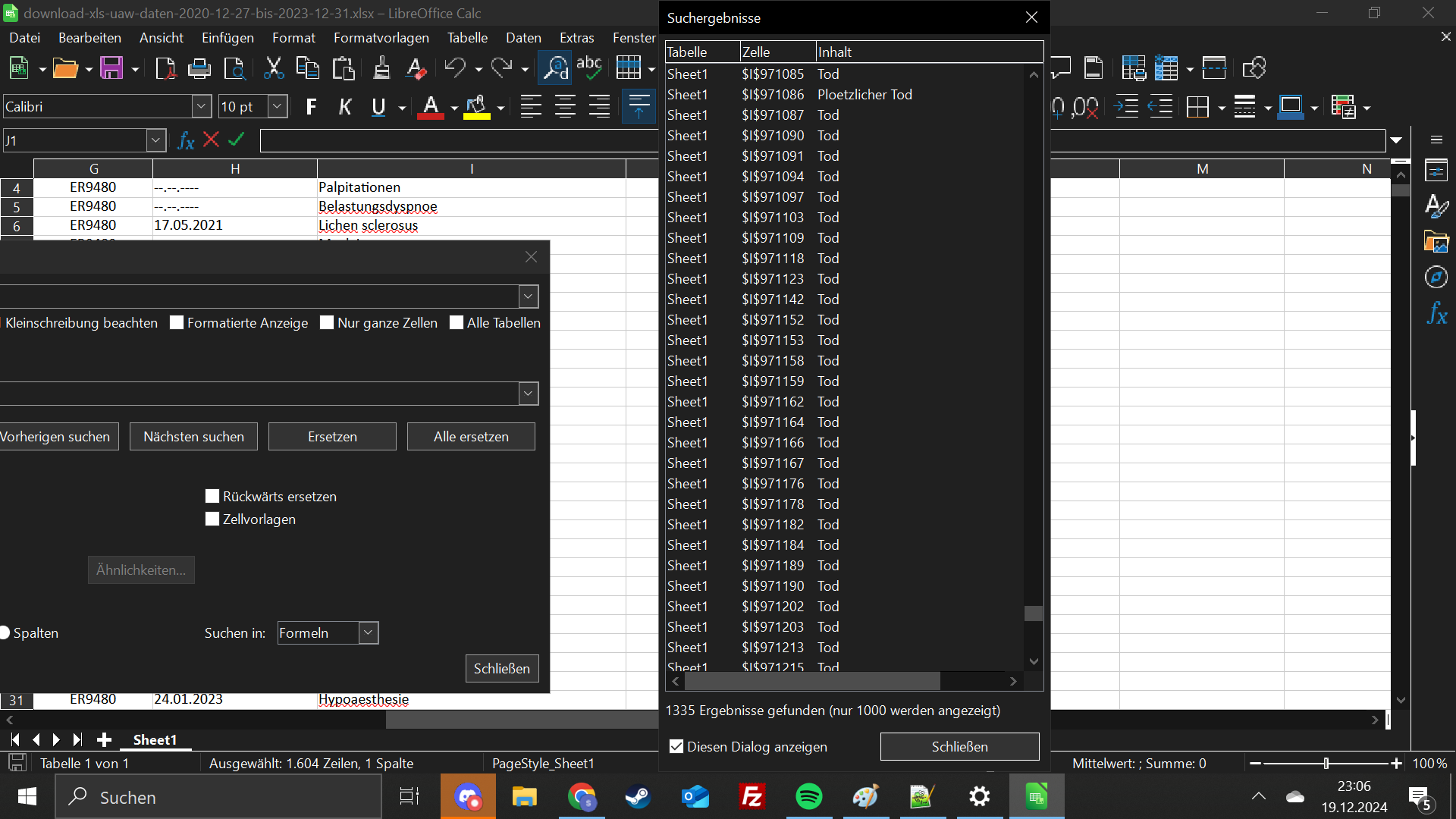The image size is (1456, 819).
Task: Open the Function Wizard fx icon
Action: (x=186, y=140)
